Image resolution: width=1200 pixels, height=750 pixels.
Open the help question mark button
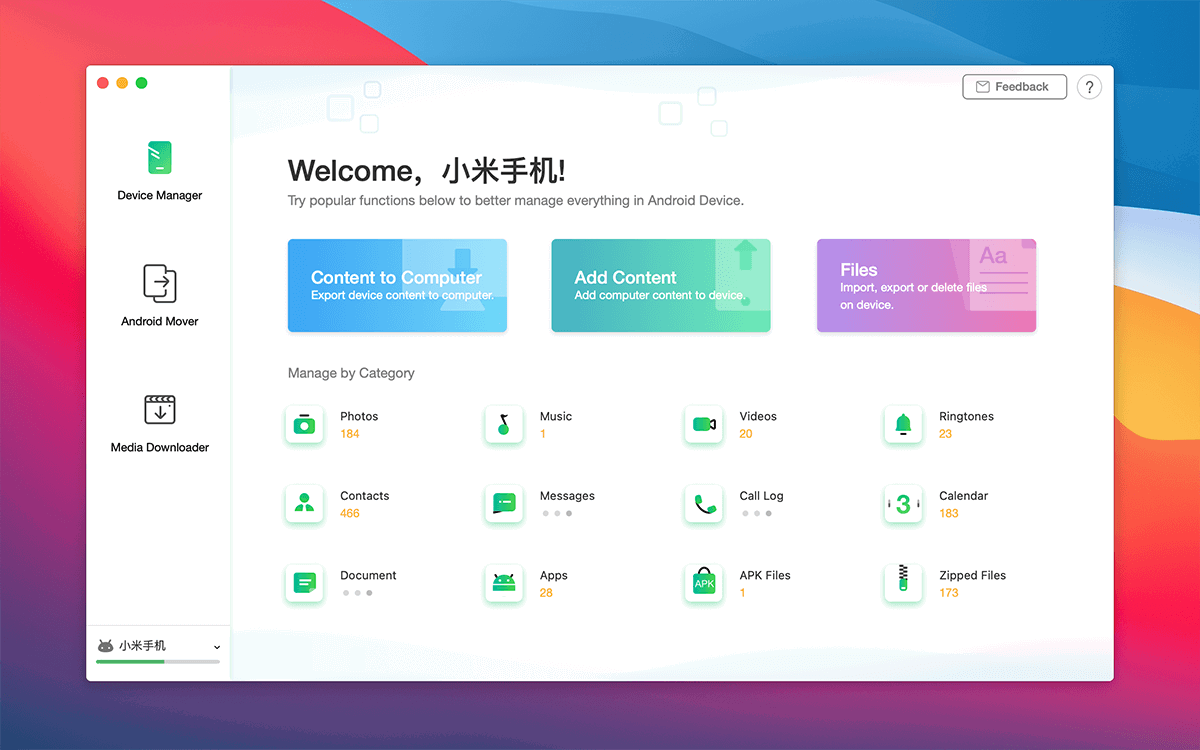1089,87
